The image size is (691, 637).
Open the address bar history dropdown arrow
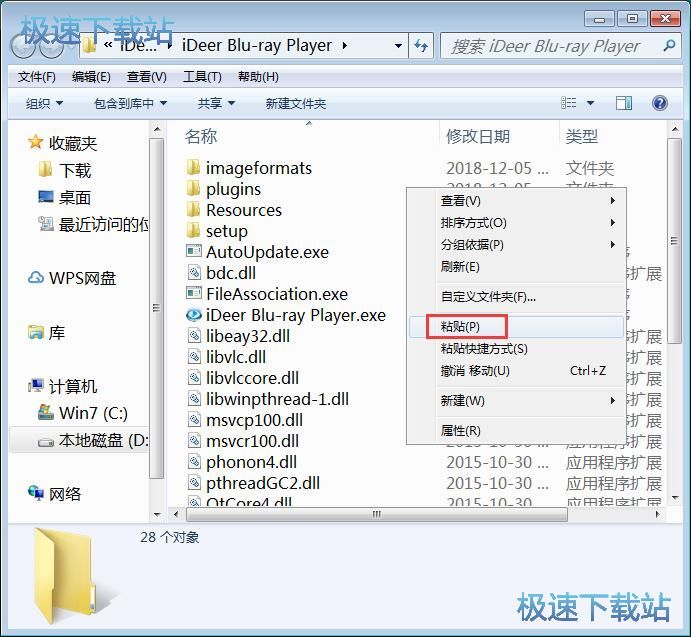coord(398,45)
